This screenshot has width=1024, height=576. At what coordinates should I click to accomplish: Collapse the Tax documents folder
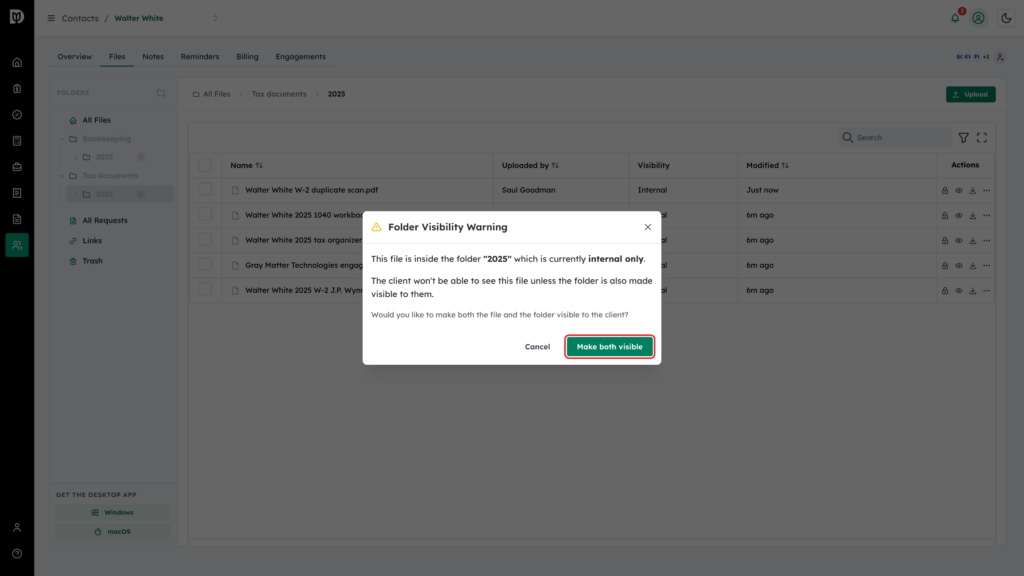tap(63, 176)
